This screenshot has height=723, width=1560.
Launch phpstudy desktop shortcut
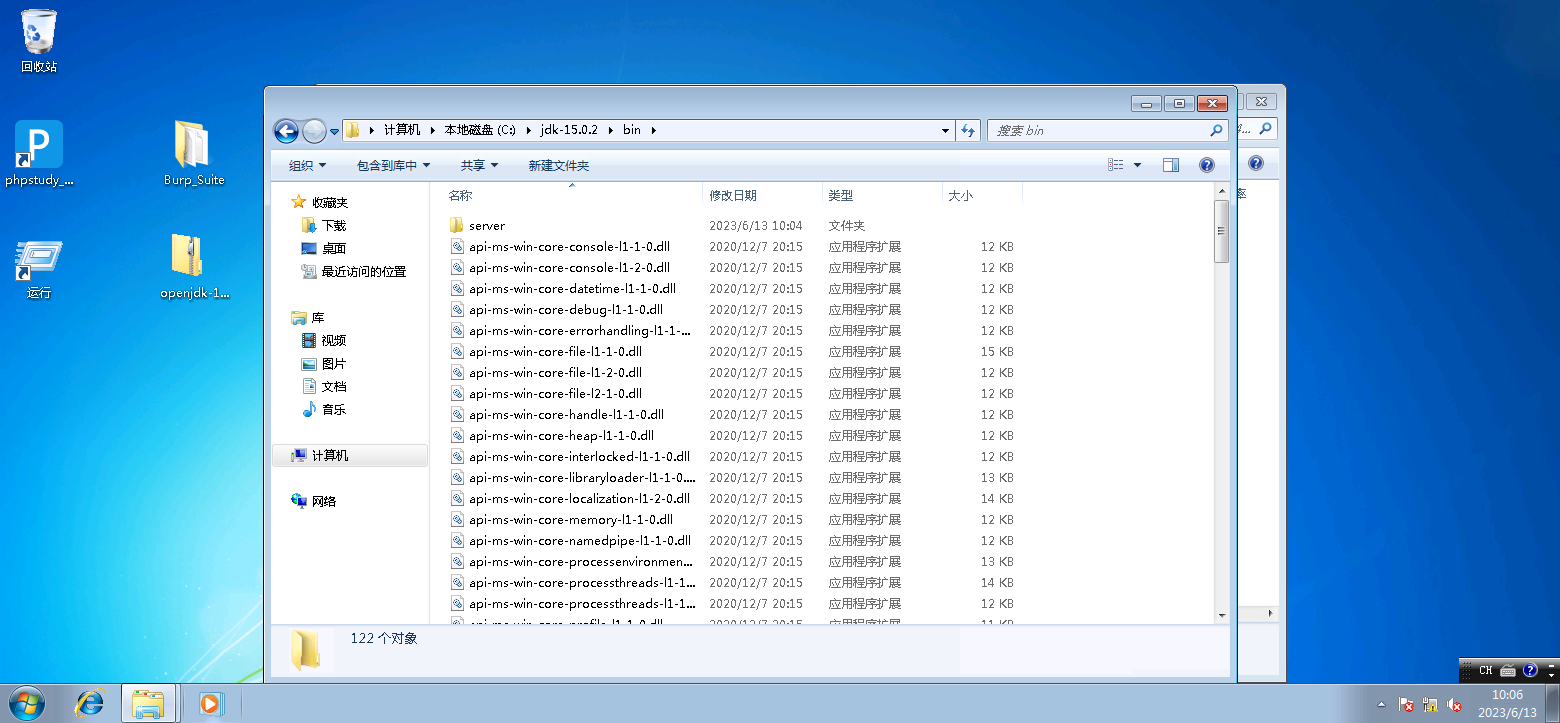click(x=39, y=153)
